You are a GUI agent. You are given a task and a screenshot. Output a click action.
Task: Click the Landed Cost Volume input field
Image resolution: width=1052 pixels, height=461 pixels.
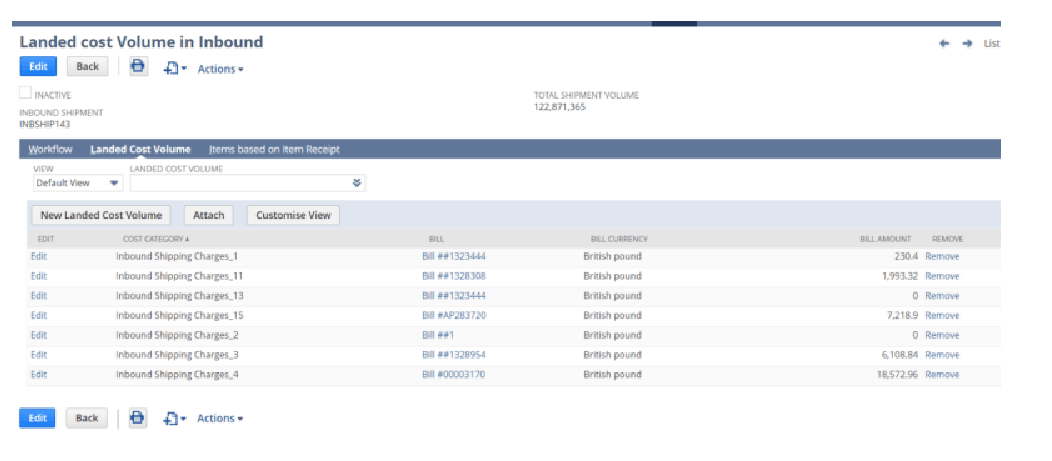(247, 183)
